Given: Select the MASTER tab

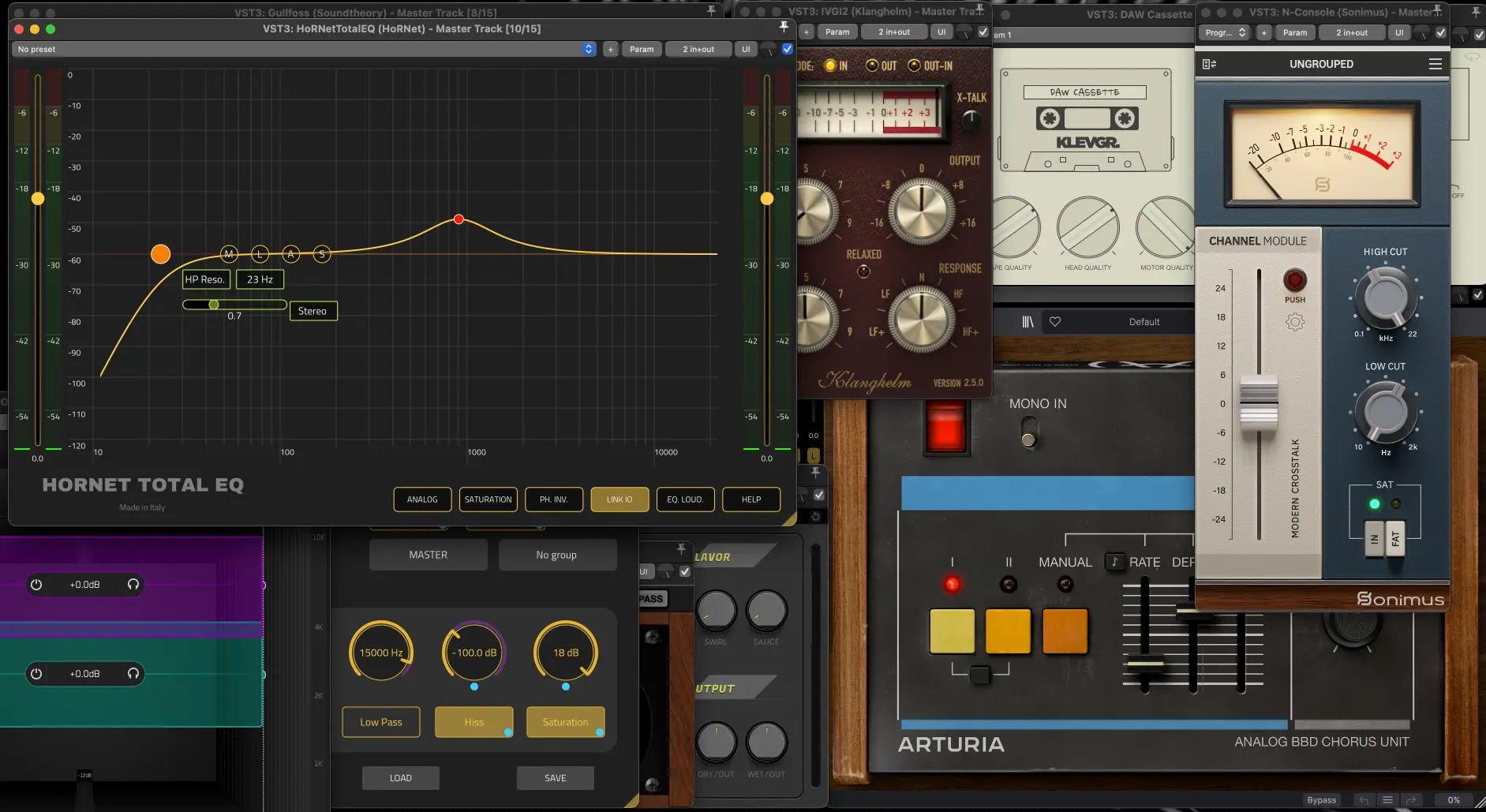Looking at the screenshot, I should [x=428, y=555].
